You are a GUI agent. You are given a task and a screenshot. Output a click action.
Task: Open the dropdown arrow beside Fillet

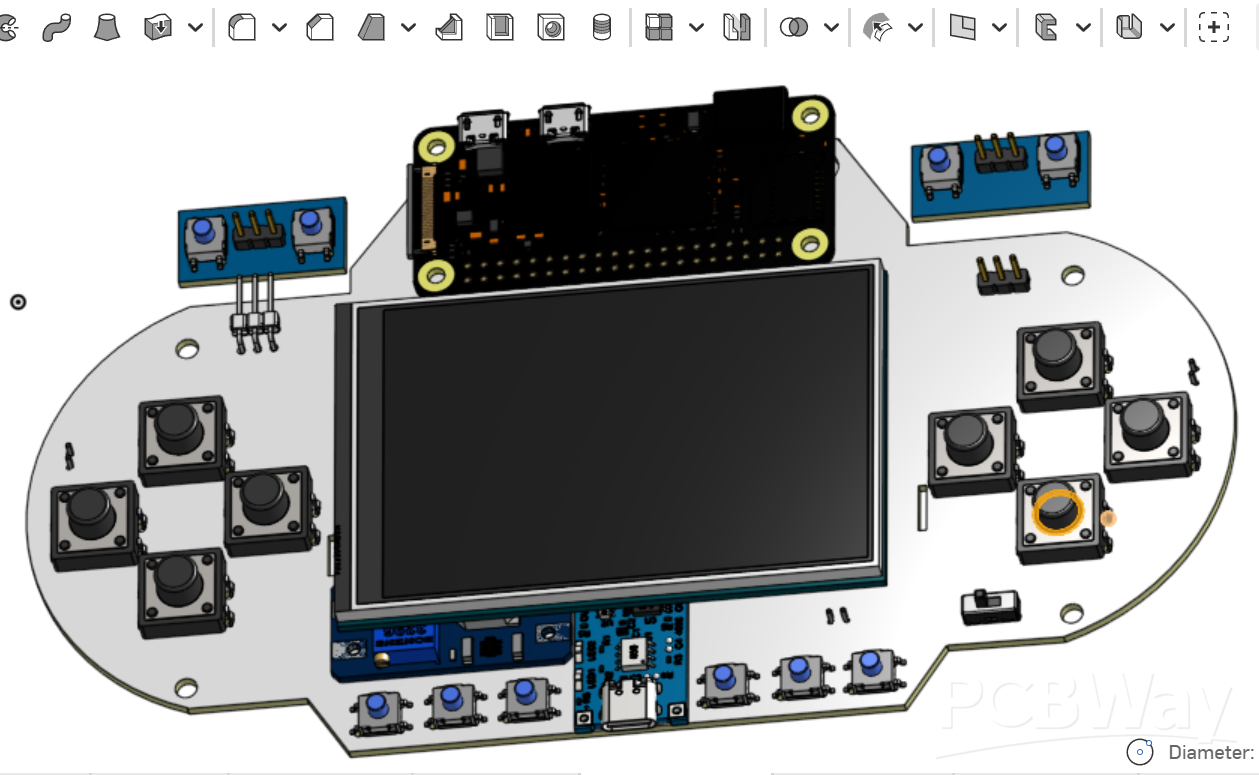pyautogui.click(x=280, y=28)
